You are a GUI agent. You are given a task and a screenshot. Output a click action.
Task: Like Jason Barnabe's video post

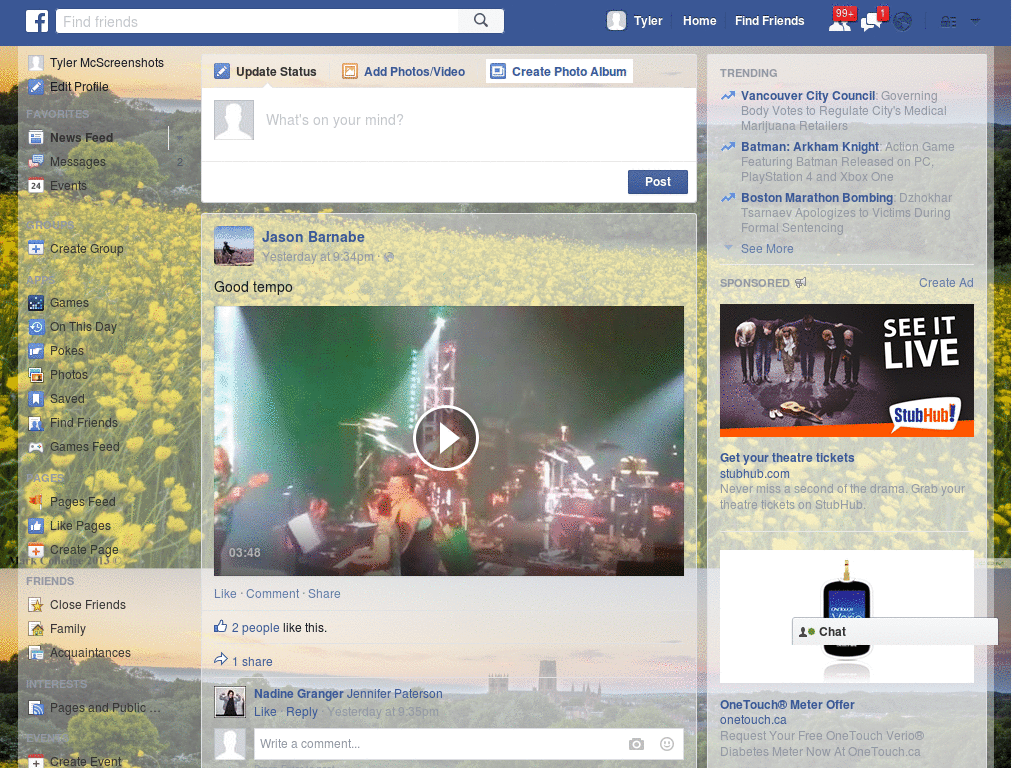tap(225, 594)
